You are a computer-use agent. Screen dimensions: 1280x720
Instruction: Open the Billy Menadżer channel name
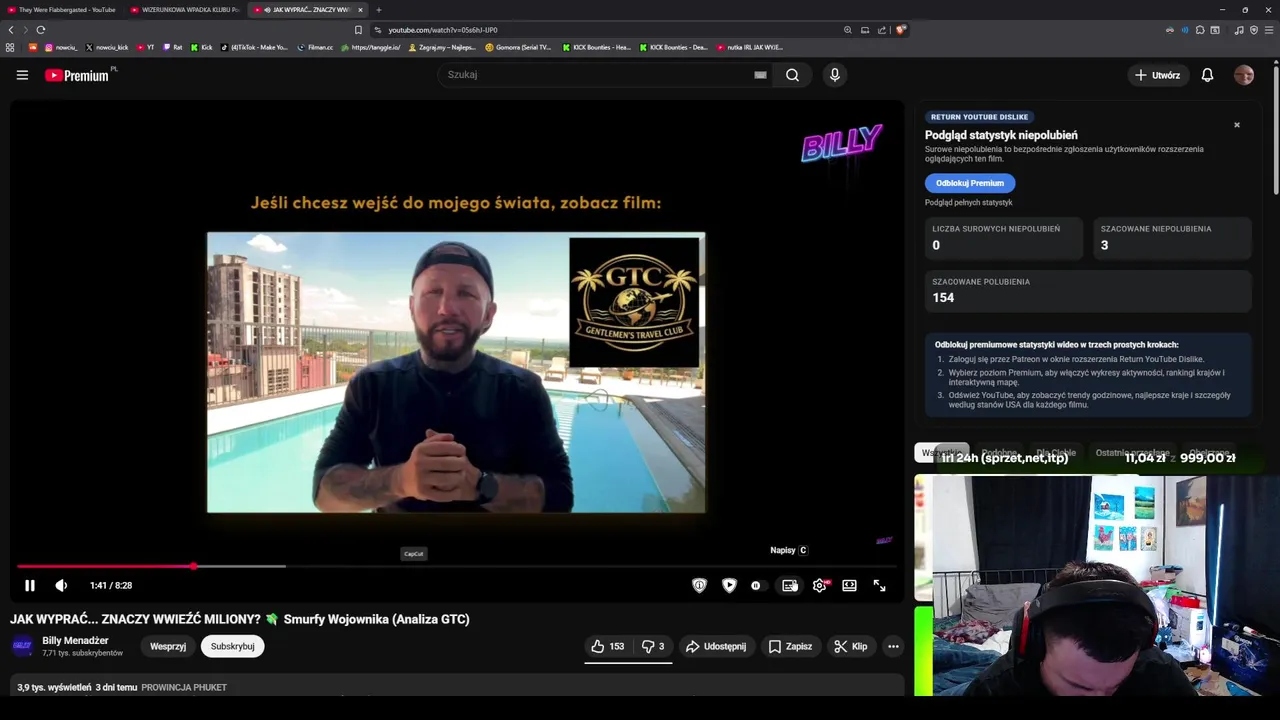coord(75,641)
